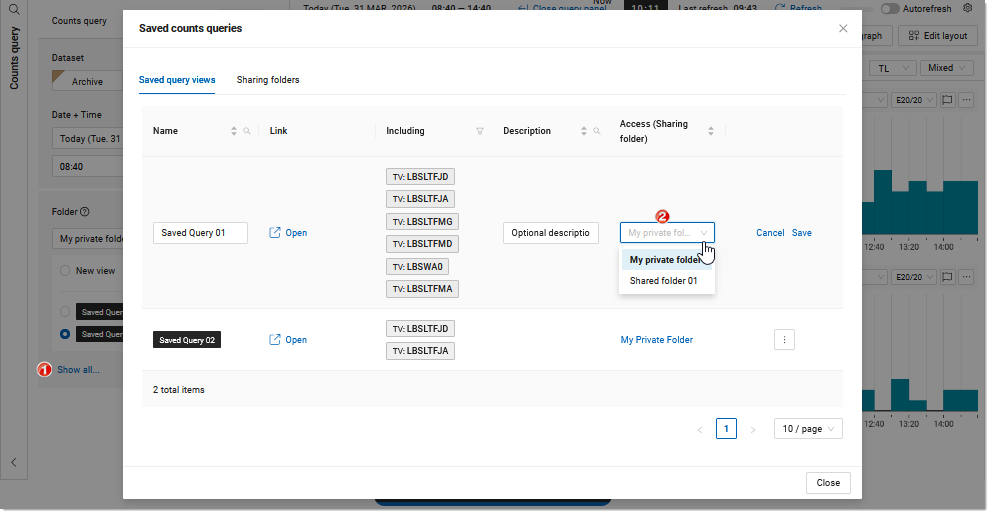This screenshot has height=514, width=990.
Task: Select the Archive dataset option
Action: point(87,81)
